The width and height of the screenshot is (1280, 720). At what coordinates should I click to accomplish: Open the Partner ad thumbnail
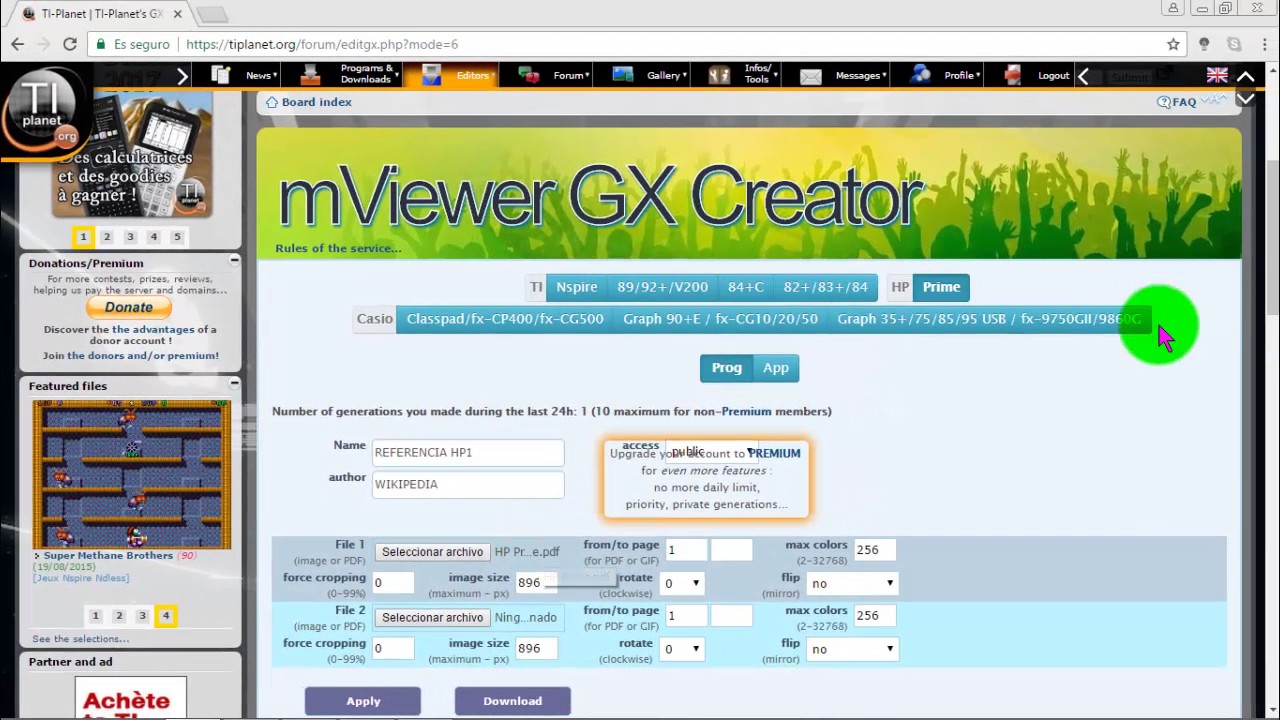coord(130,698)
